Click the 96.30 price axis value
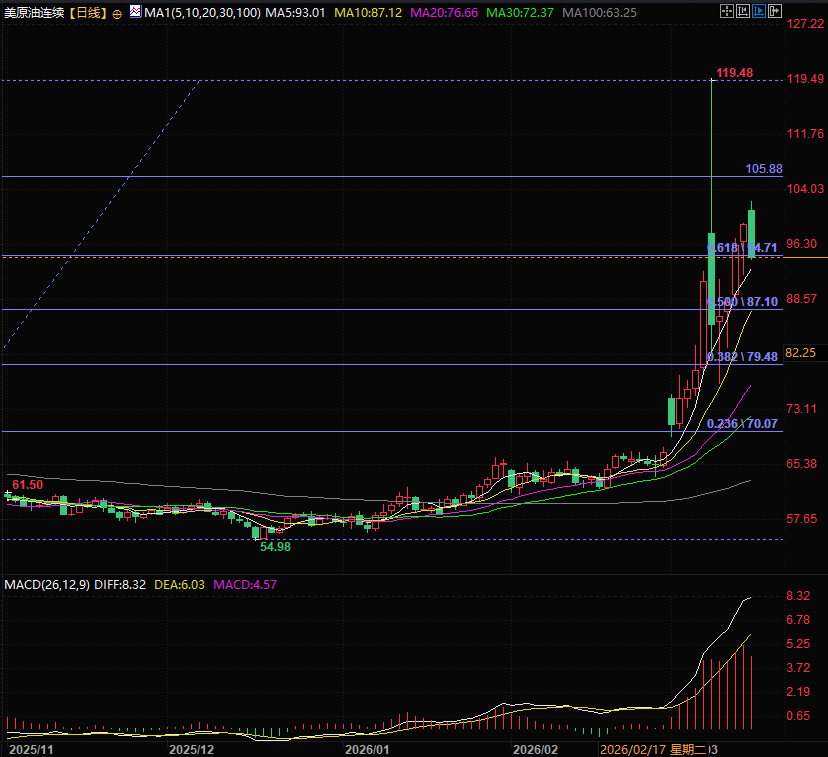 click(802, 244)
